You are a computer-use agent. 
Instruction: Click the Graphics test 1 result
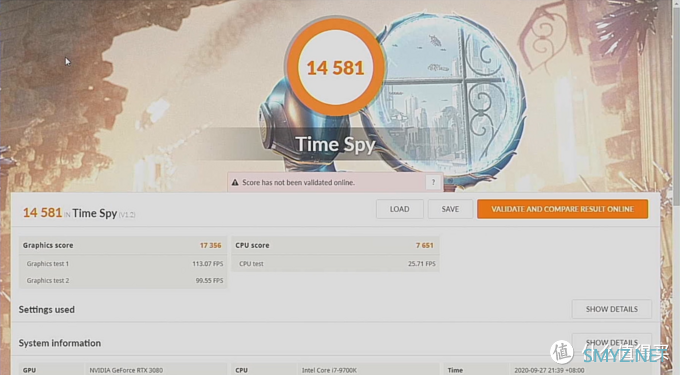pyautogui.click(x=123, y=264)
